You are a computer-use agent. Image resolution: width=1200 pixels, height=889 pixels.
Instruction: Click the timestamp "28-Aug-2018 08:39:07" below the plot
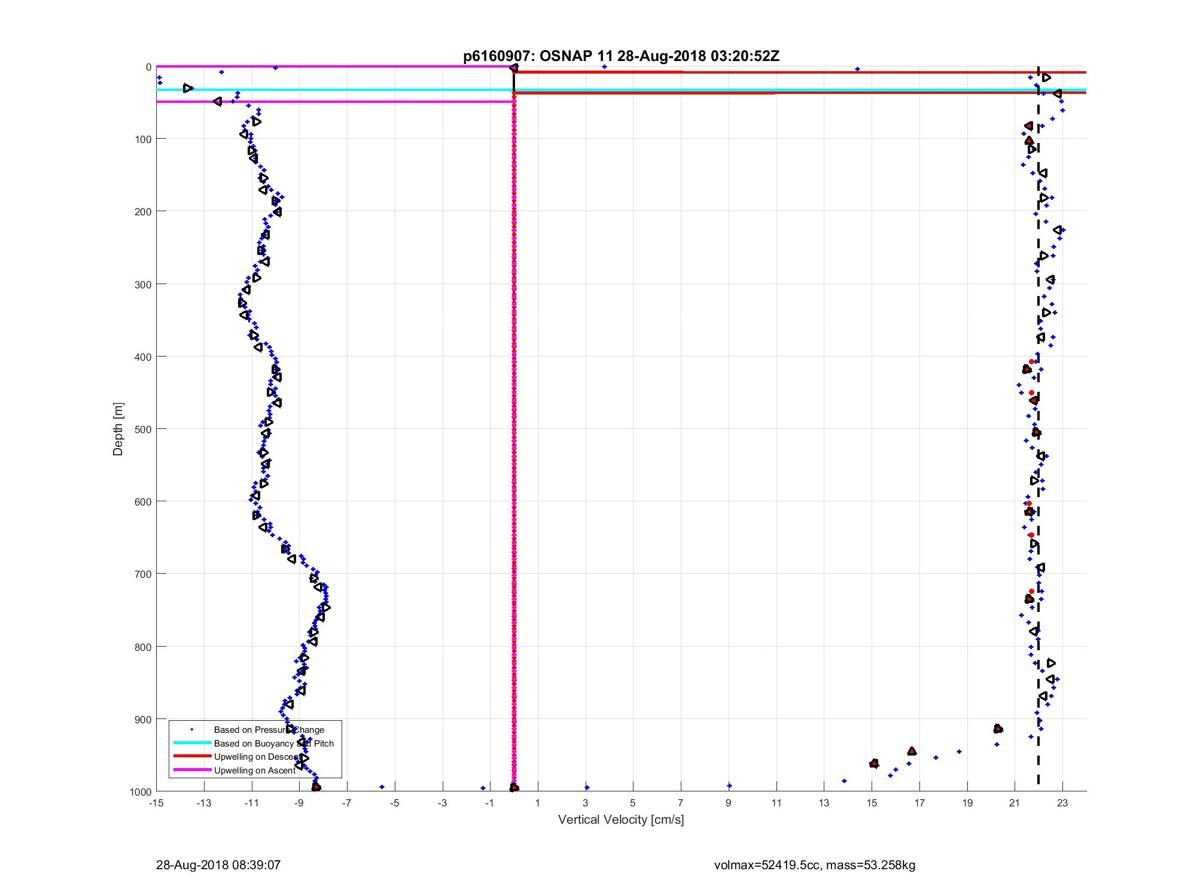click(x=218, y=865)
